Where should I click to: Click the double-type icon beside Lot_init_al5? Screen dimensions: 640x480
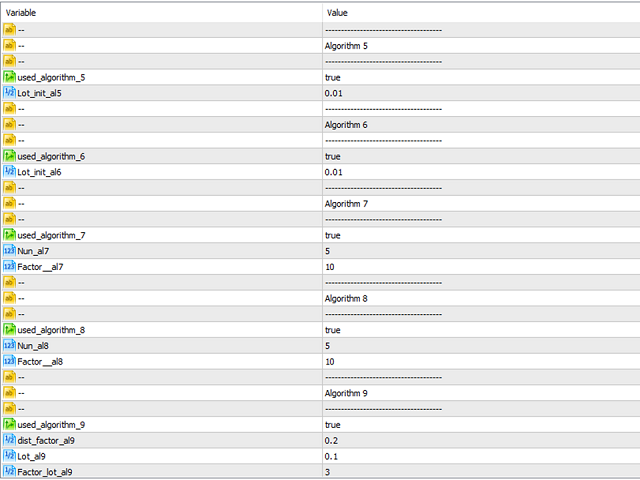point(9,93)
